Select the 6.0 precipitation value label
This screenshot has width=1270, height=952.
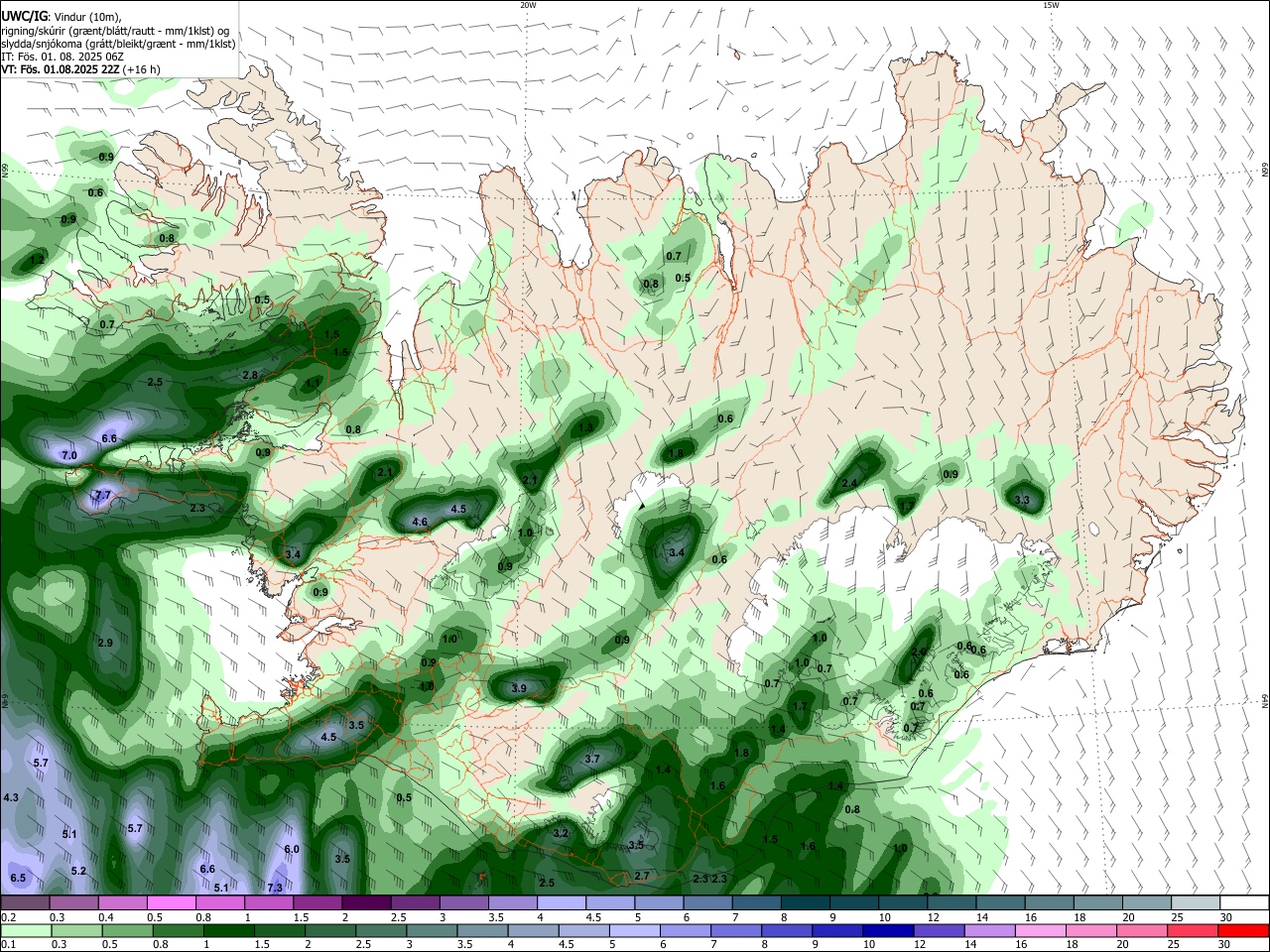292,850
